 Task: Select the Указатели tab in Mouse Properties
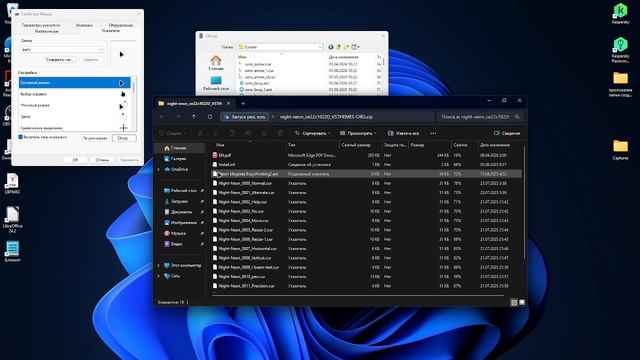tap(110, 31)
